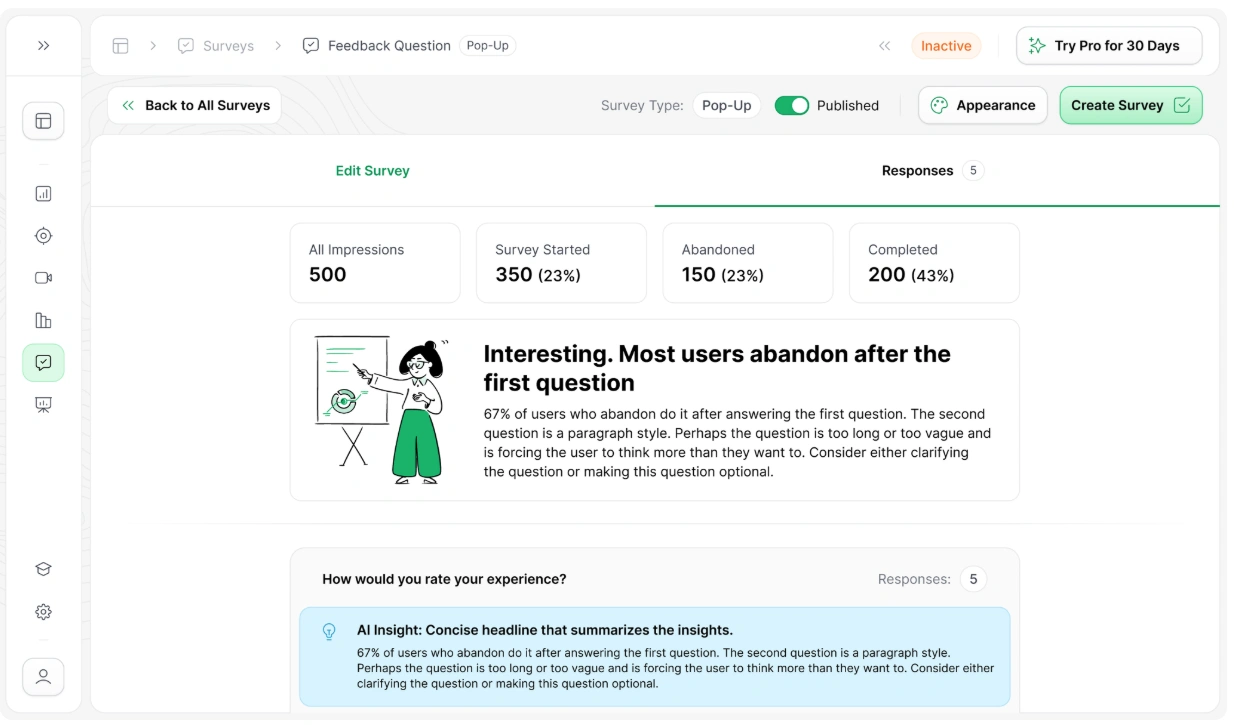Screen dimensions: 1234x725
Task: Select the Responses tab
Action: coord(937,171)
